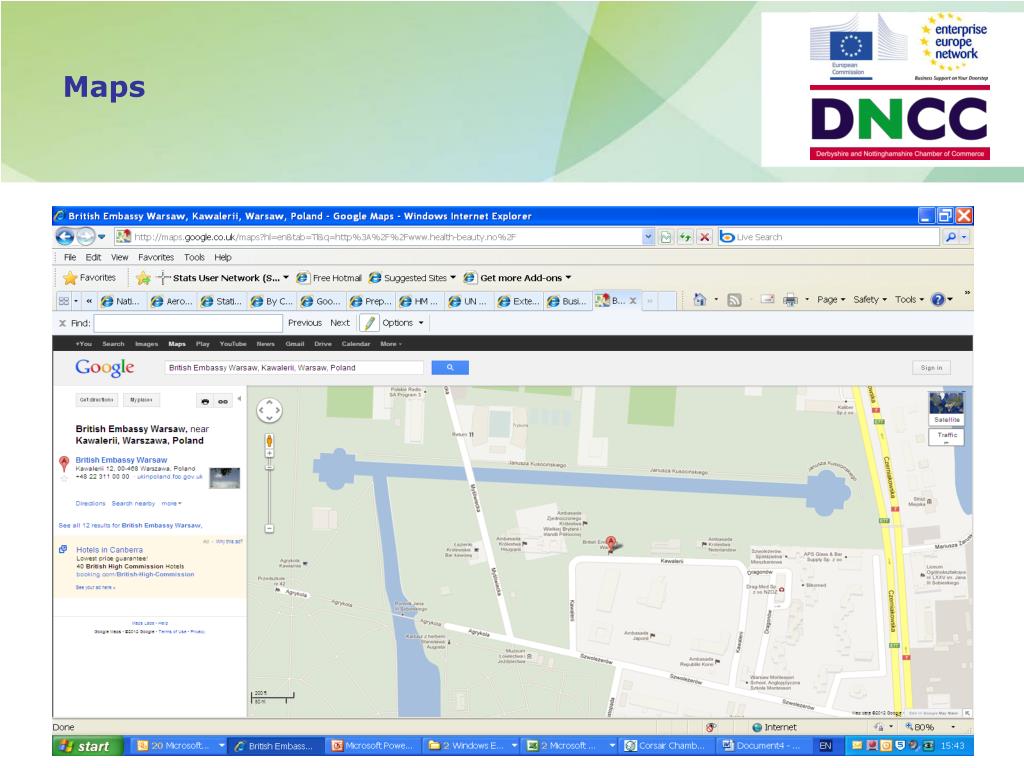Click the red Stop loading icon
The height and width of the screenshot is (768, 1024).
pyautogui.click(x=705, y=237)
